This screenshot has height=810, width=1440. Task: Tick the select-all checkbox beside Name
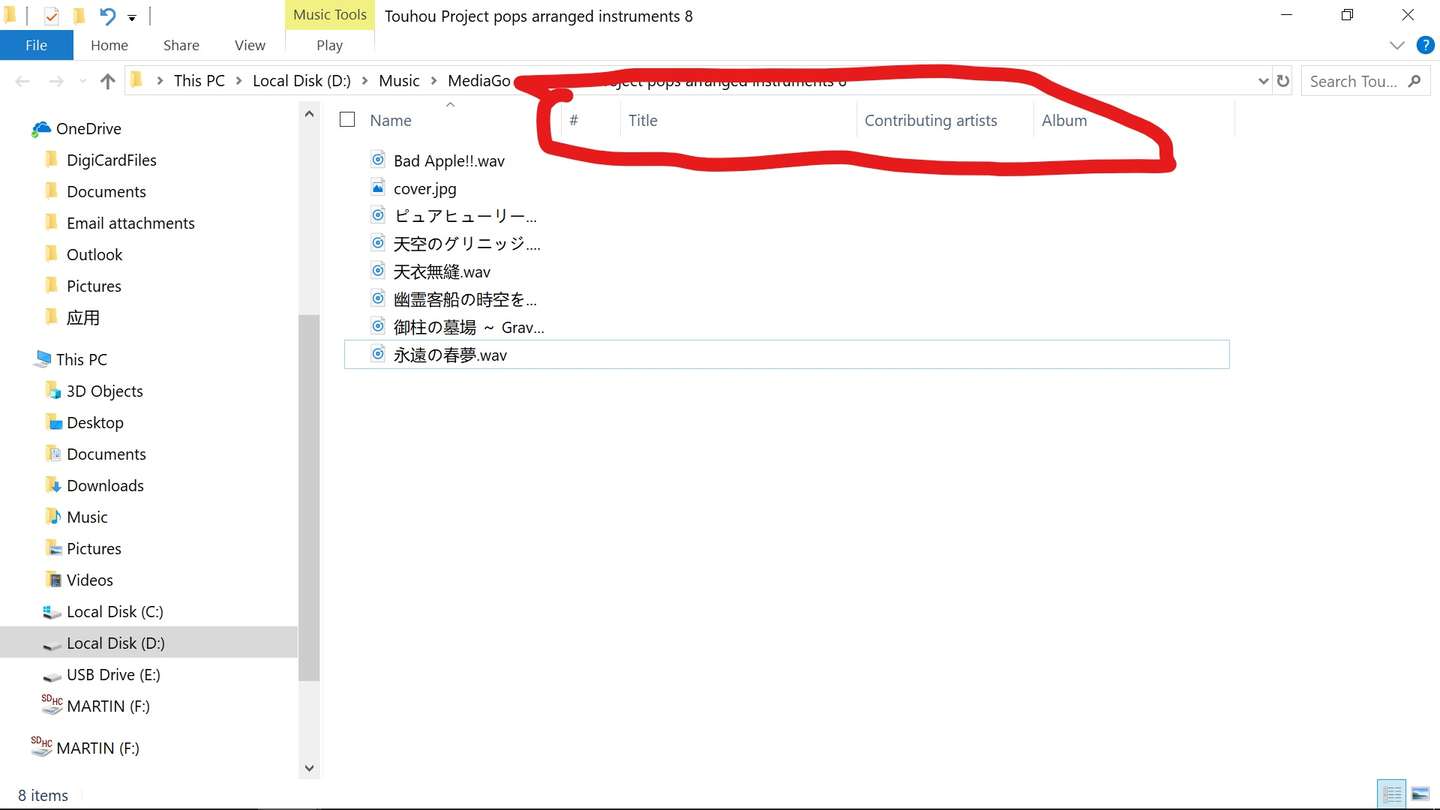[x=347, y=120]
